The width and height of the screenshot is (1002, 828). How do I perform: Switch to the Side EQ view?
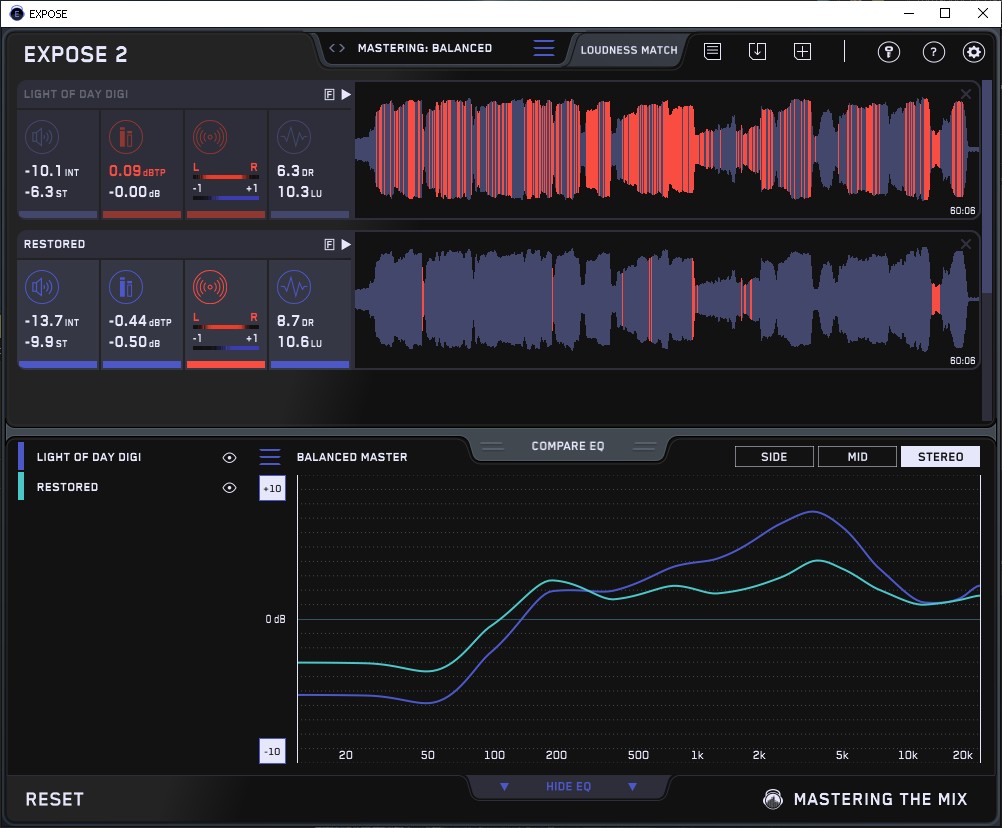[774, 457]
